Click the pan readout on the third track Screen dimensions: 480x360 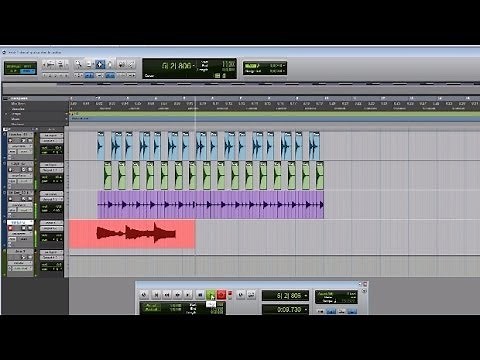51,211
